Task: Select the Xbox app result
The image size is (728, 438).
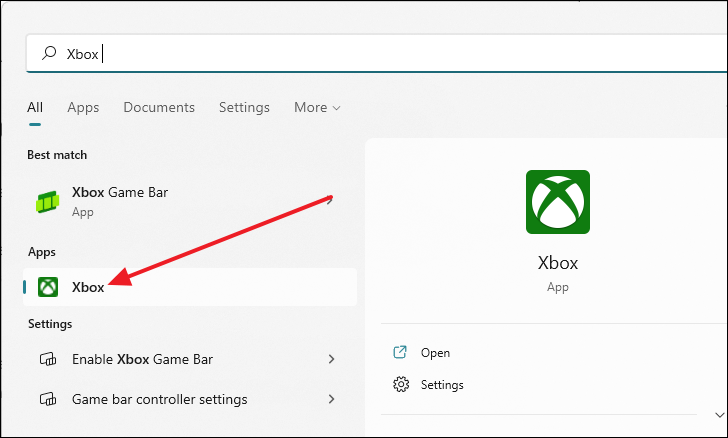Action: click(190, 287)
